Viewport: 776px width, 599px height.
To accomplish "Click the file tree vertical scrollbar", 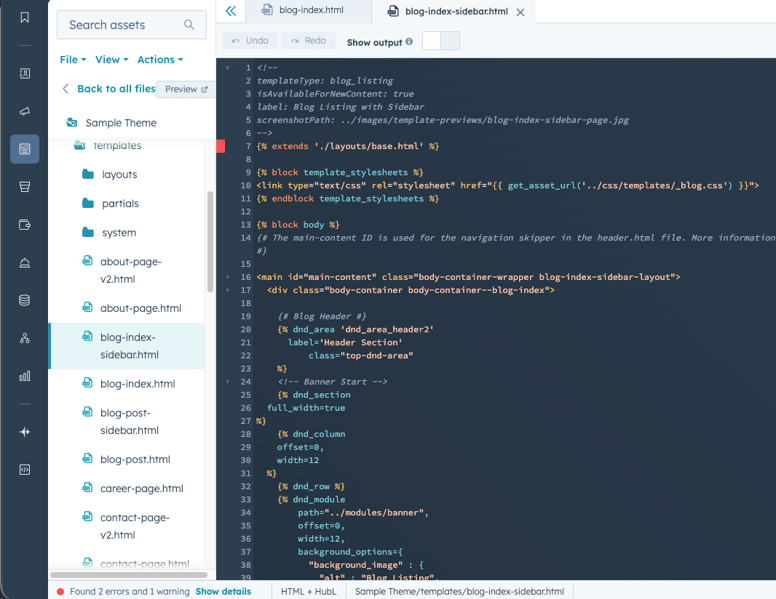I will coord(210,241).
